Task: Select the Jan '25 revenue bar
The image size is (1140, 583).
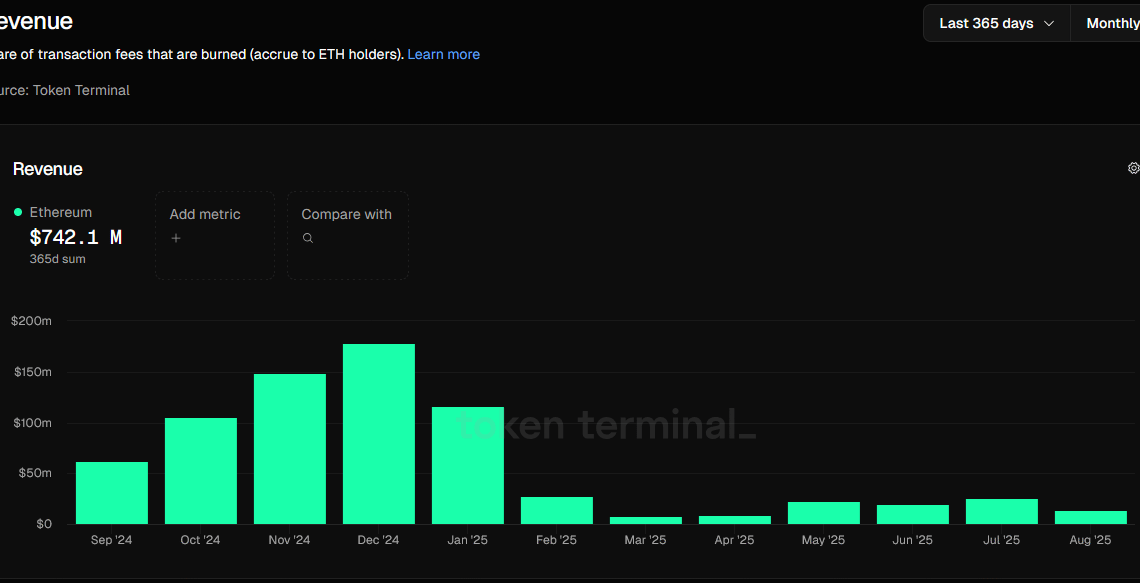Action: (467, 465)
